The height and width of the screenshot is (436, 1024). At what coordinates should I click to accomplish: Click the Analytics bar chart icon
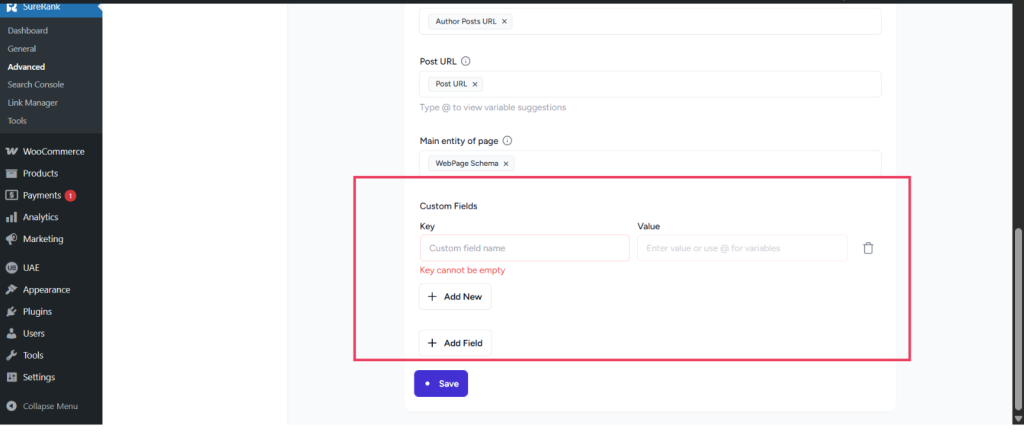[x=11, y=217]
